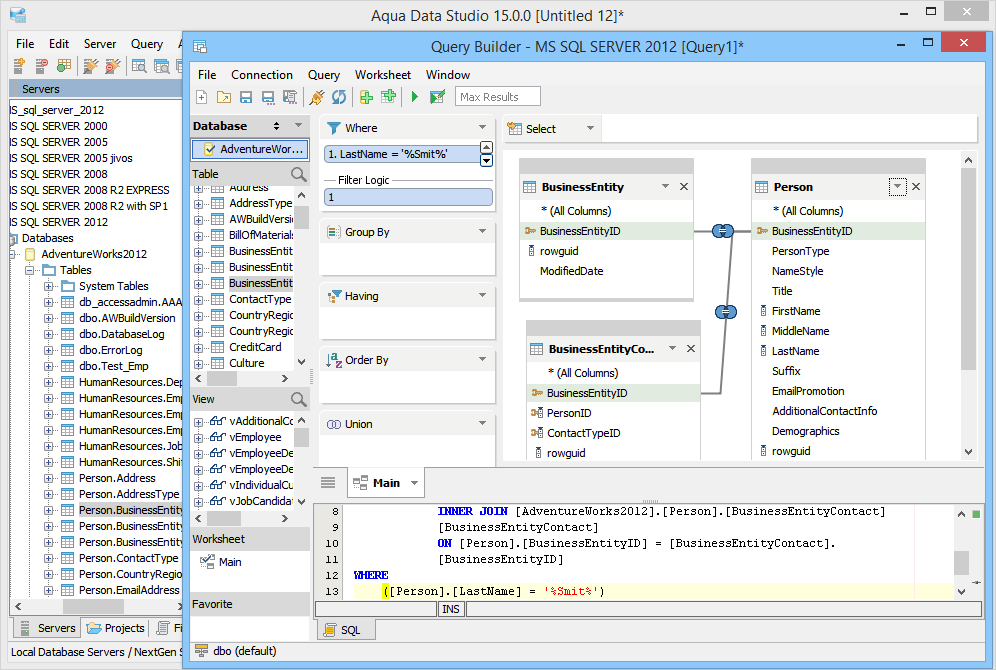Image resolution: width=996 pixels, height=670 pixels.
Task: Open BusinessEntityCo... table dropdown arrow
Action: pyautogui.click(x=673, y=349)
